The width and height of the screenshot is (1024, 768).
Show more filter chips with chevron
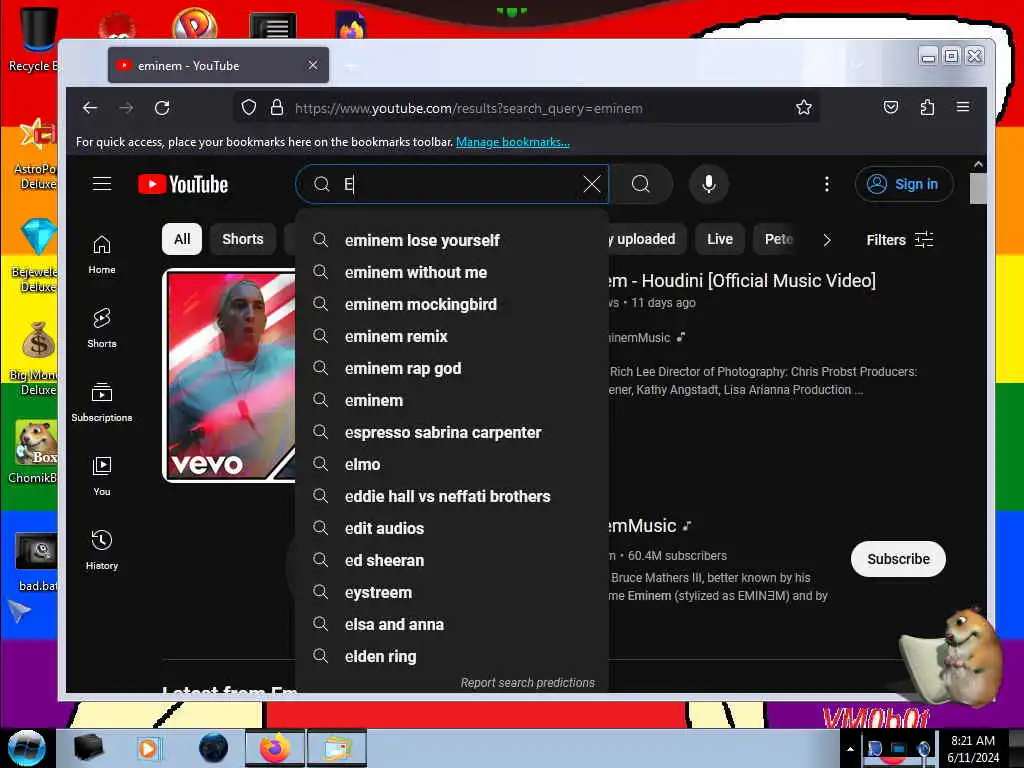click(x=827, y=240)
